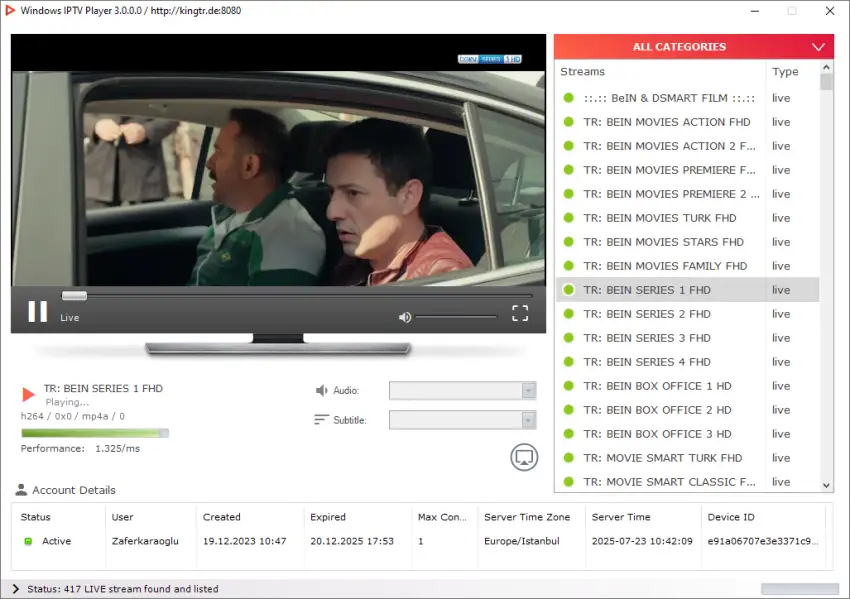Open the Subtitle dropdown
Screen dimensions: 850x599
[x=462, y=420]
